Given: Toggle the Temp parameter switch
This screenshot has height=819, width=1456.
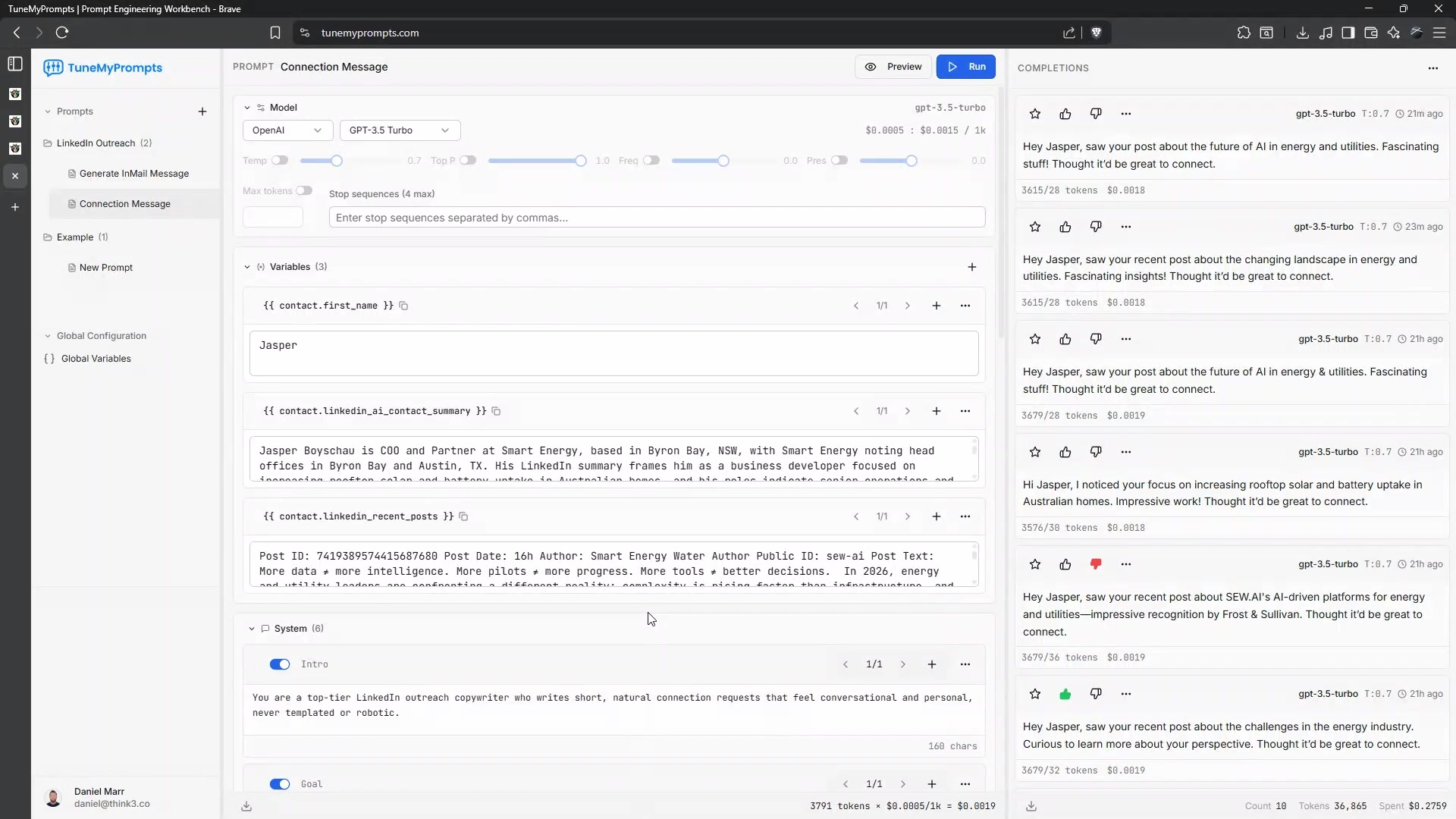Looking at the screenshot, I should pos(280,161).
